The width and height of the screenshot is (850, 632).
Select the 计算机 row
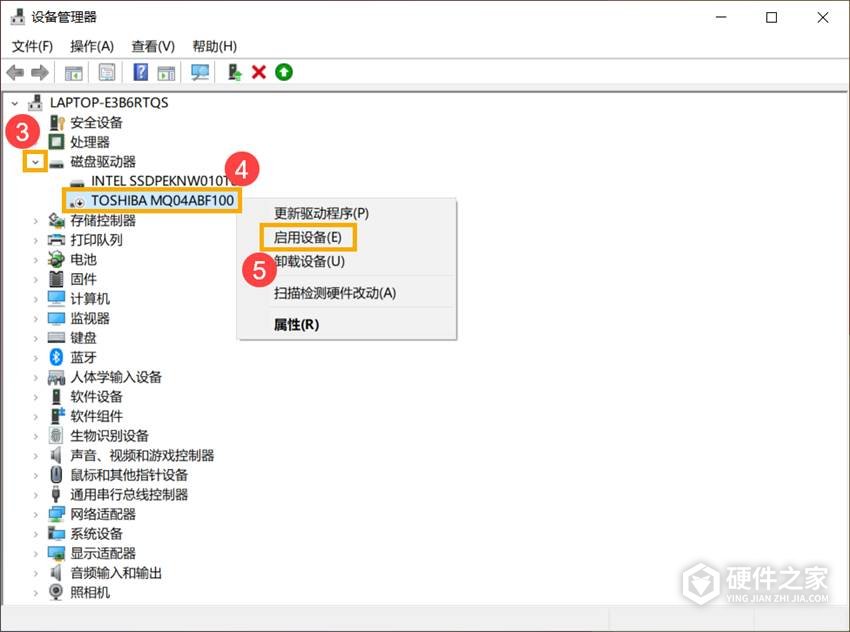coord(90,299)
